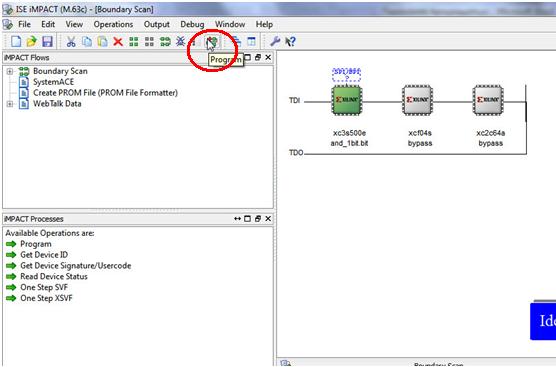The width and height of the screenshot is (556, 367).
Task: Save the project with the floppy disk icon
Action: [47, 41]
